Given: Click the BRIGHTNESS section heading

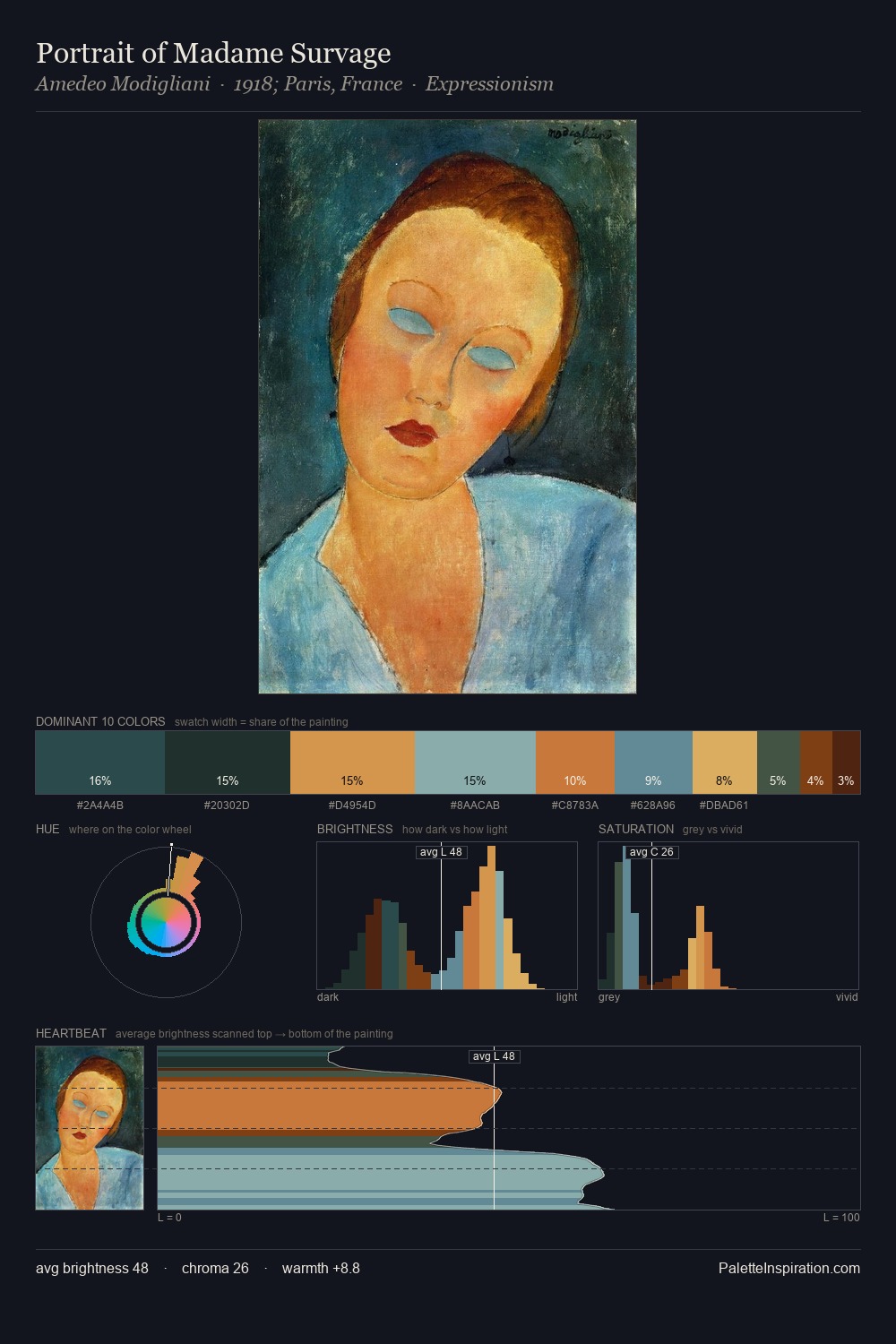Looking at the screenshot, I should tap(355, 829).
